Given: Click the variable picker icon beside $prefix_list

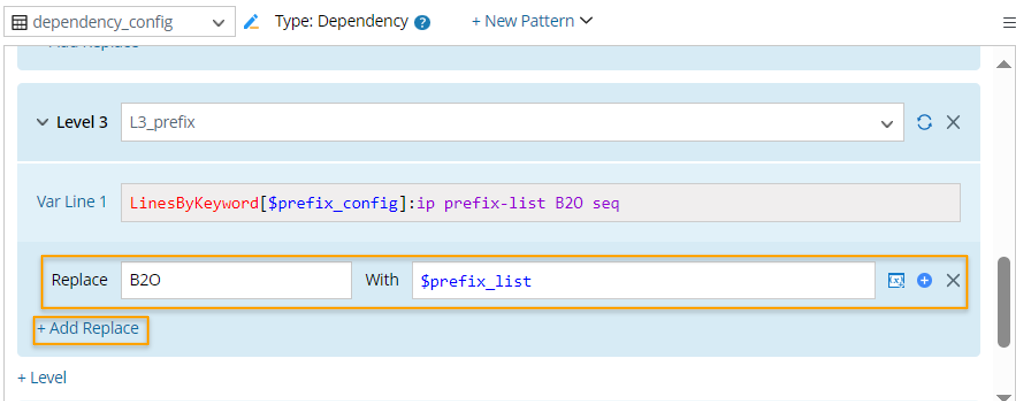Looking at the screenshot, I should click(896, 280).
